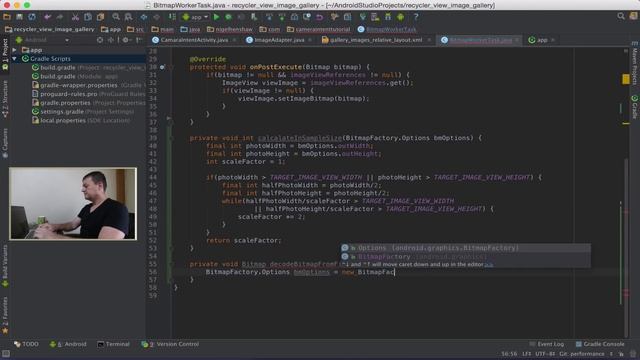Open the Version Control tool window
This screenshot has width=640, height=360.
[x=170, y=344]
